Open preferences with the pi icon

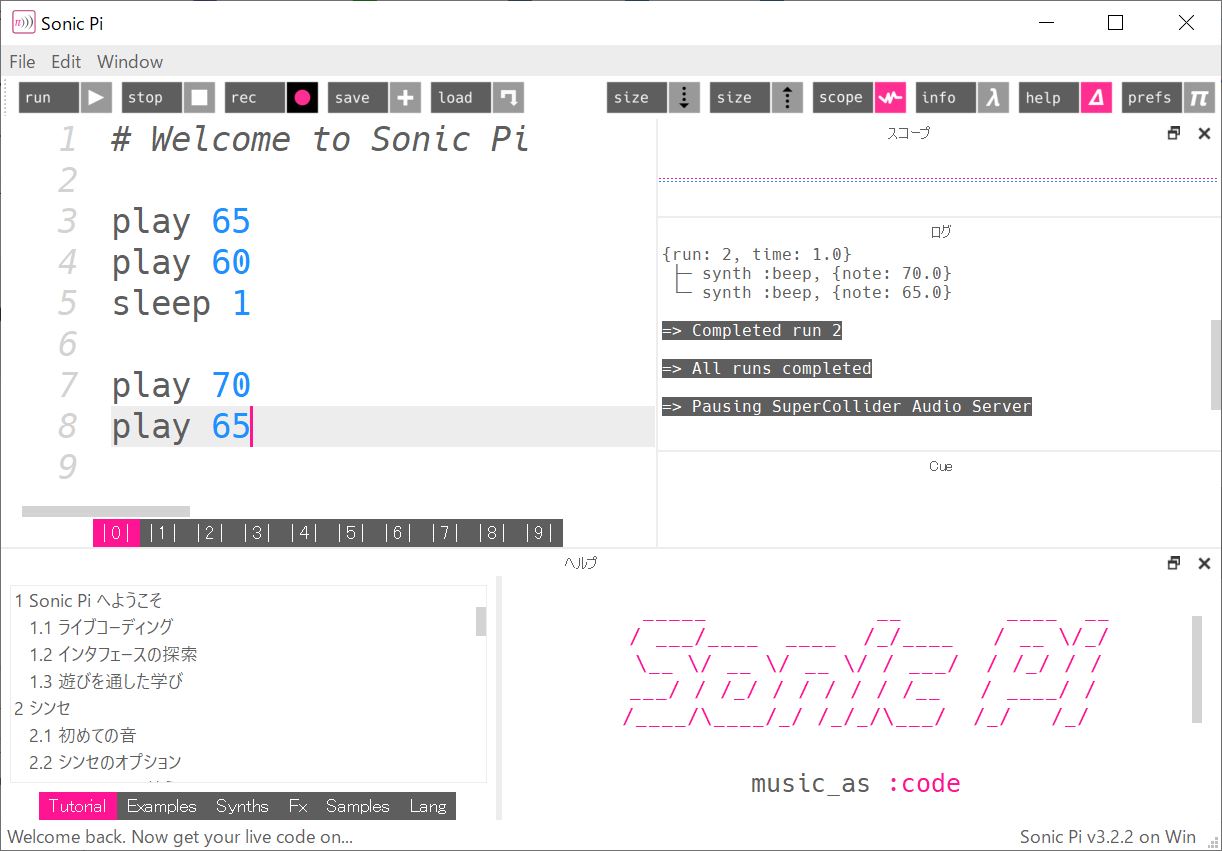1198,97
